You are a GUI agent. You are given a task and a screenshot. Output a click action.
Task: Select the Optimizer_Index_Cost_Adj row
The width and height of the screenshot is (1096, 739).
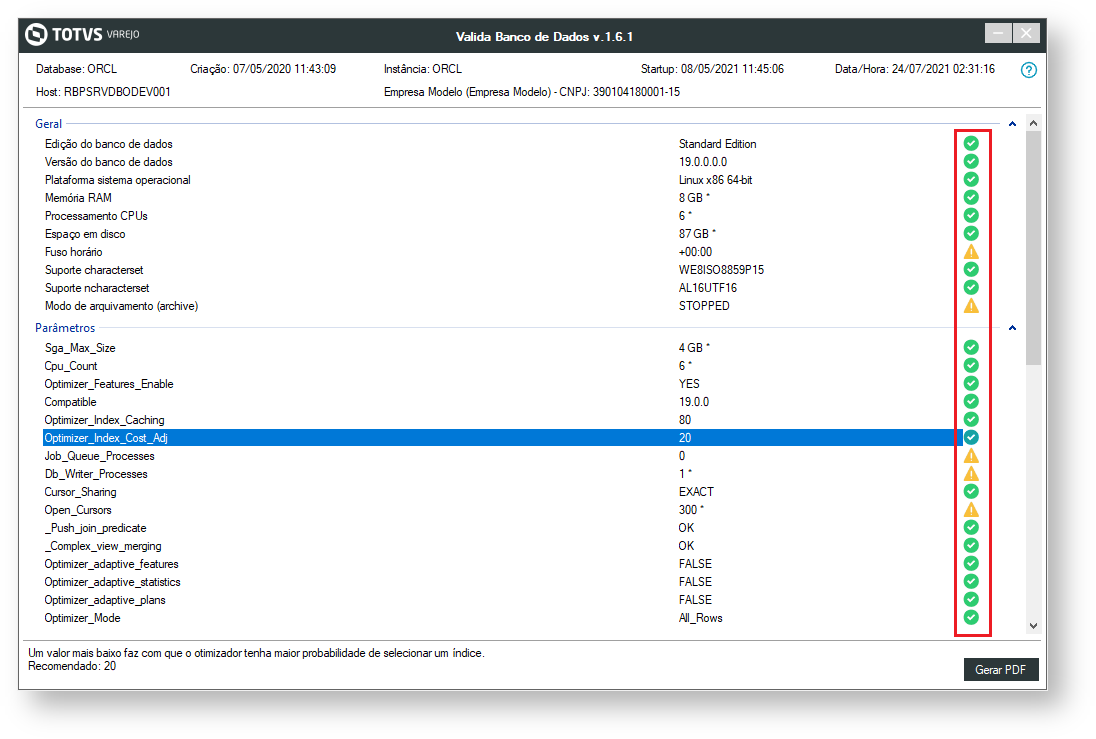click(x=503, y=438)
